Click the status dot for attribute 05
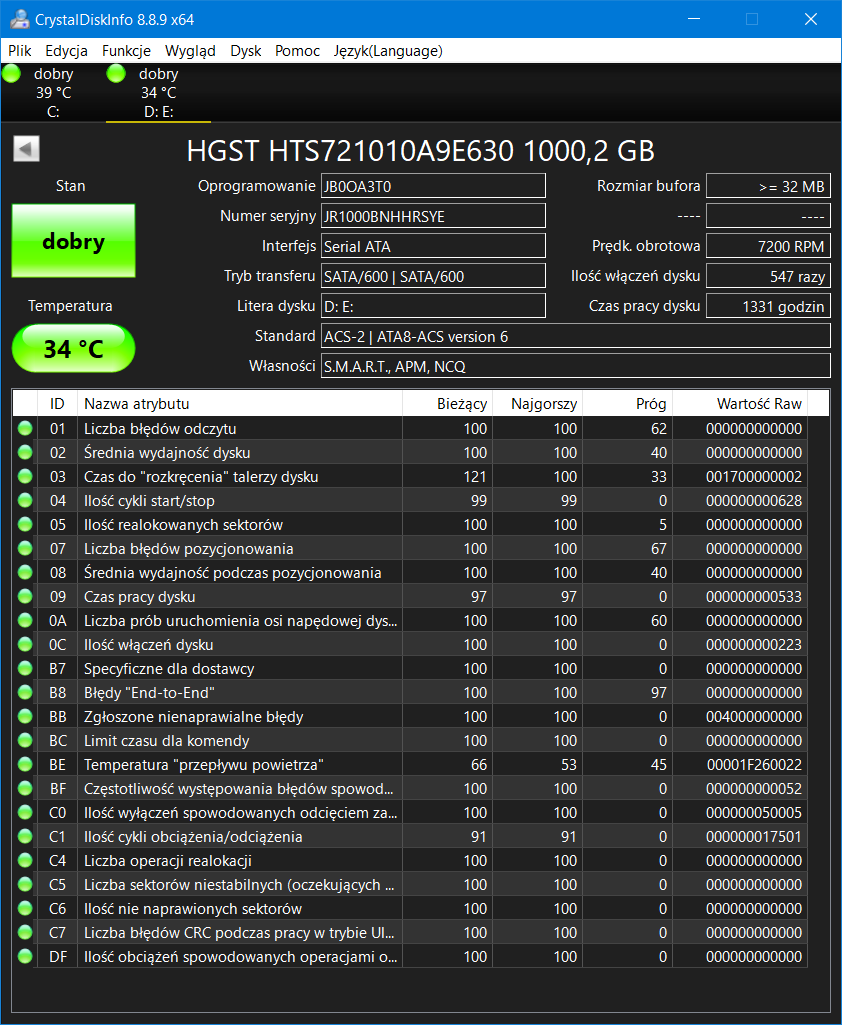This screenshot has width=842, height=1025. click(x=25, y=525)
